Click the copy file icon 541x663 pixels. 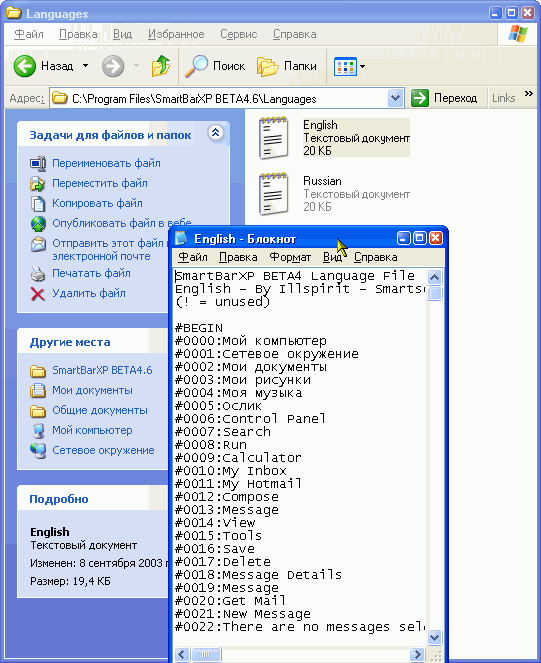[x=38, y=203]
